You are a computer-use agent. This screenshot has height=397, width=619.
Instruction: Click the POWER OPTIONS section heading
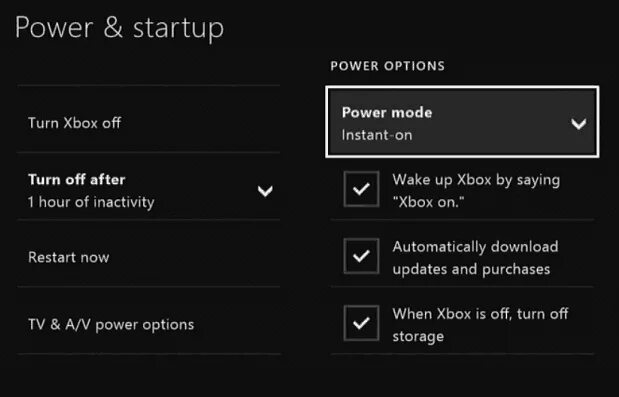[x=388, y=66]
